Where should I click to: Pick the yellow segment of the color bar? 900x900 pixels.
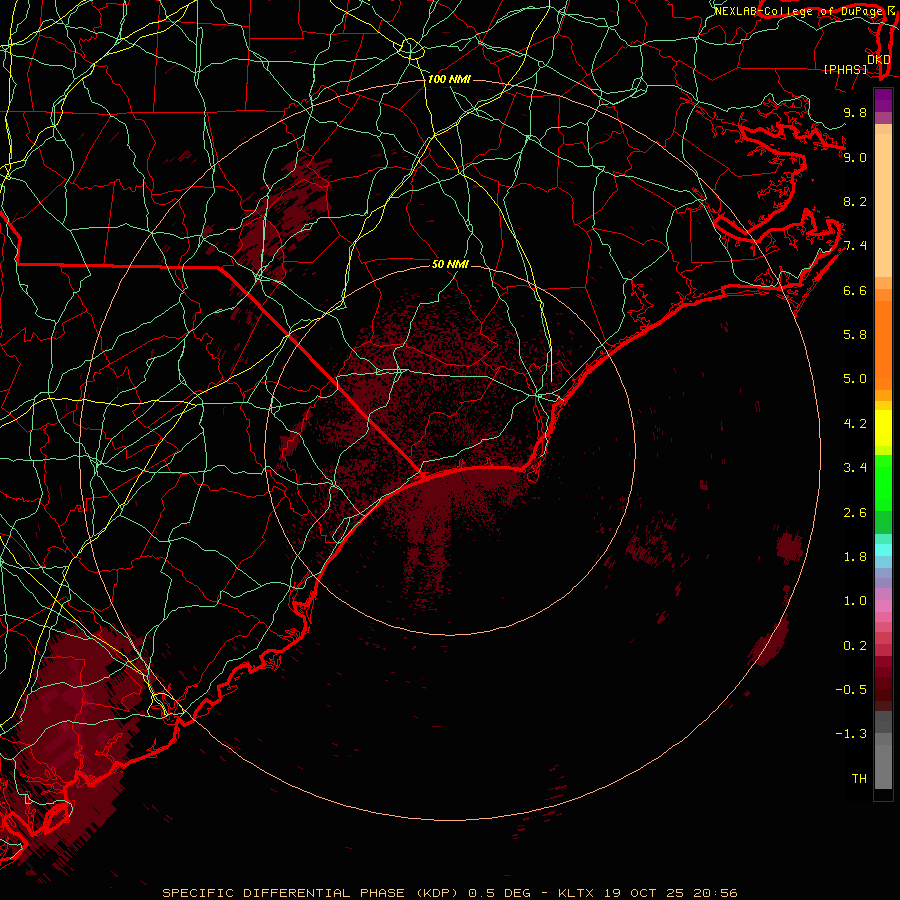pos(883,428)
